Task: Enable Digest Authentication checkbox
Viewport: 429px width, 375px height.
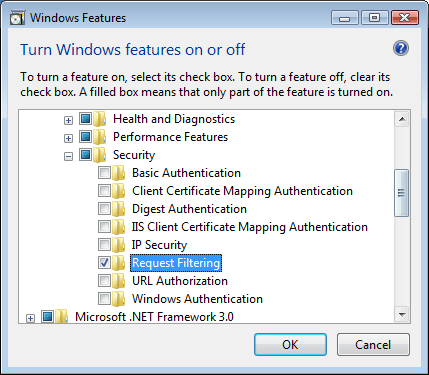Action: [104, 209]
